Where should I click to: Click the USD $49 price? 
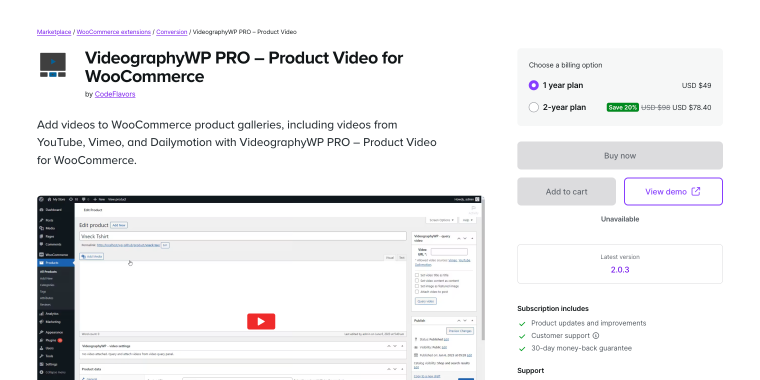tap(697, 85)
